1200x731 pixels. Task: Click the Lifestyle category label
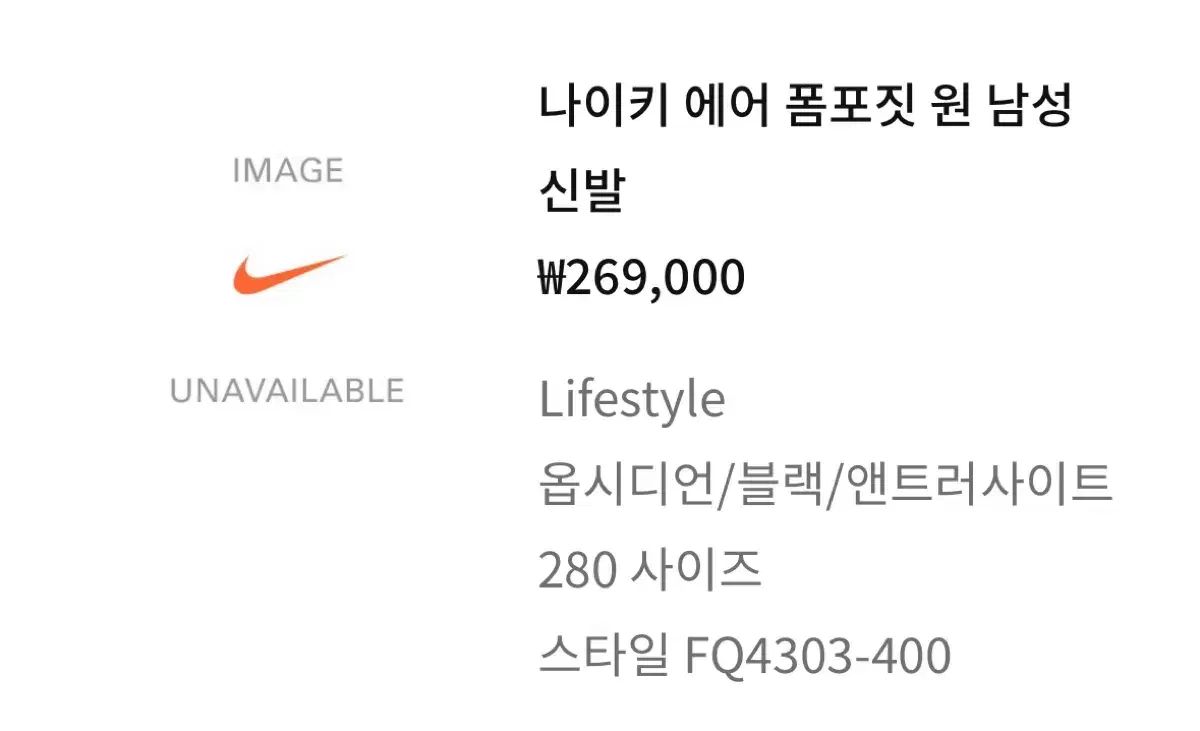[632, 401]
